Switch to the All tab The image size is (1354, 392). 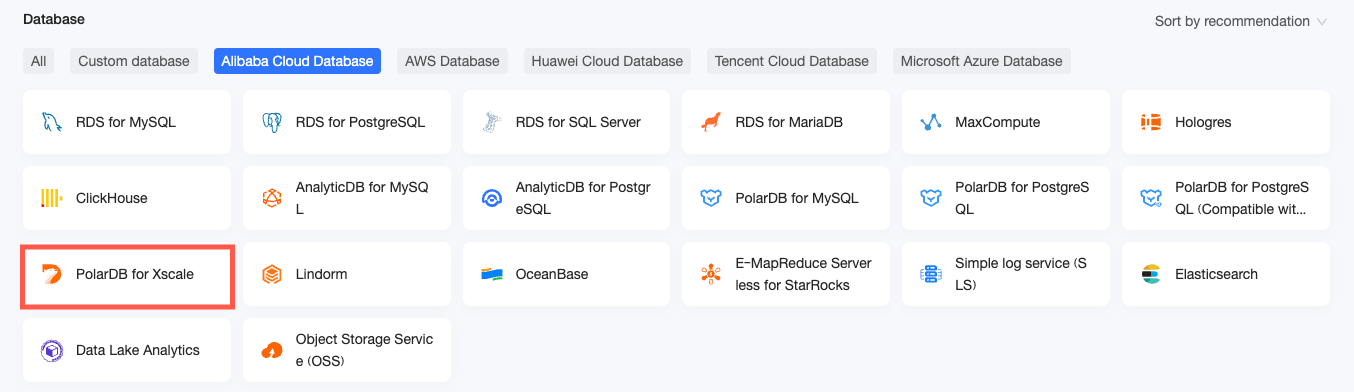click(38, 61)
